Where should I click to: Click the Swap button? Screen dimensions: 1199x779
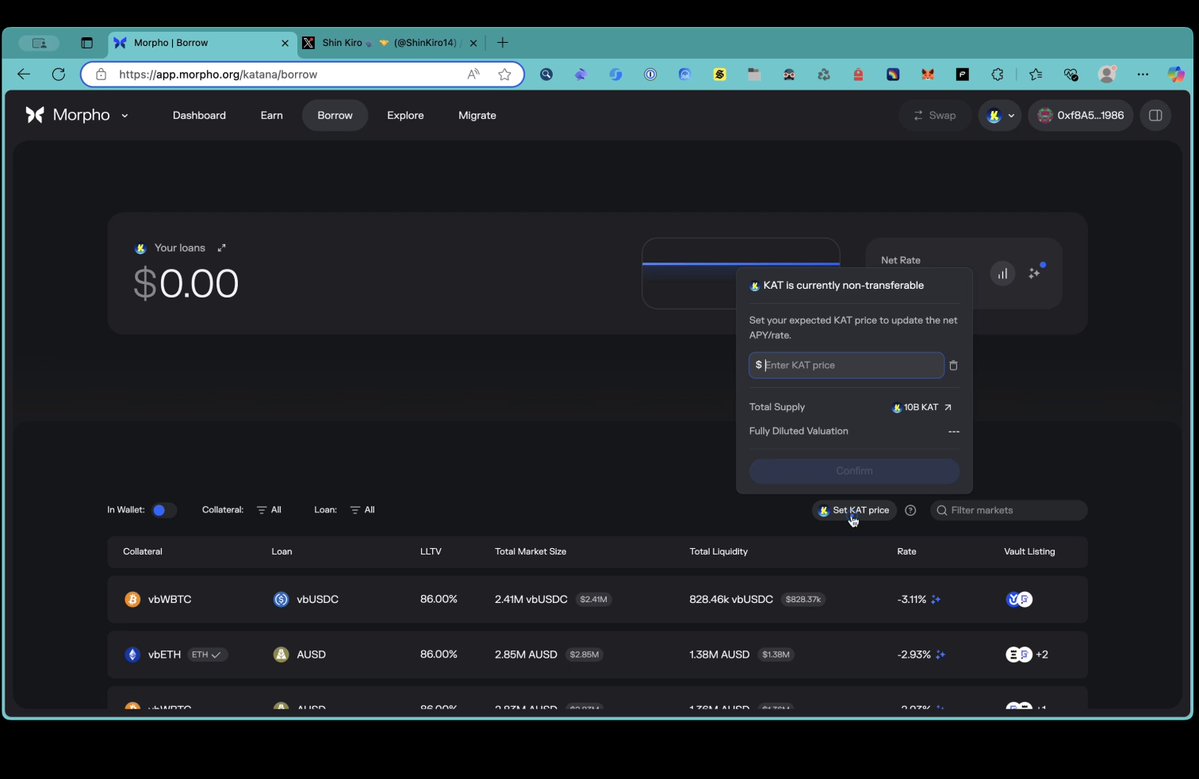pyautogui.click(x=934, y=115)
